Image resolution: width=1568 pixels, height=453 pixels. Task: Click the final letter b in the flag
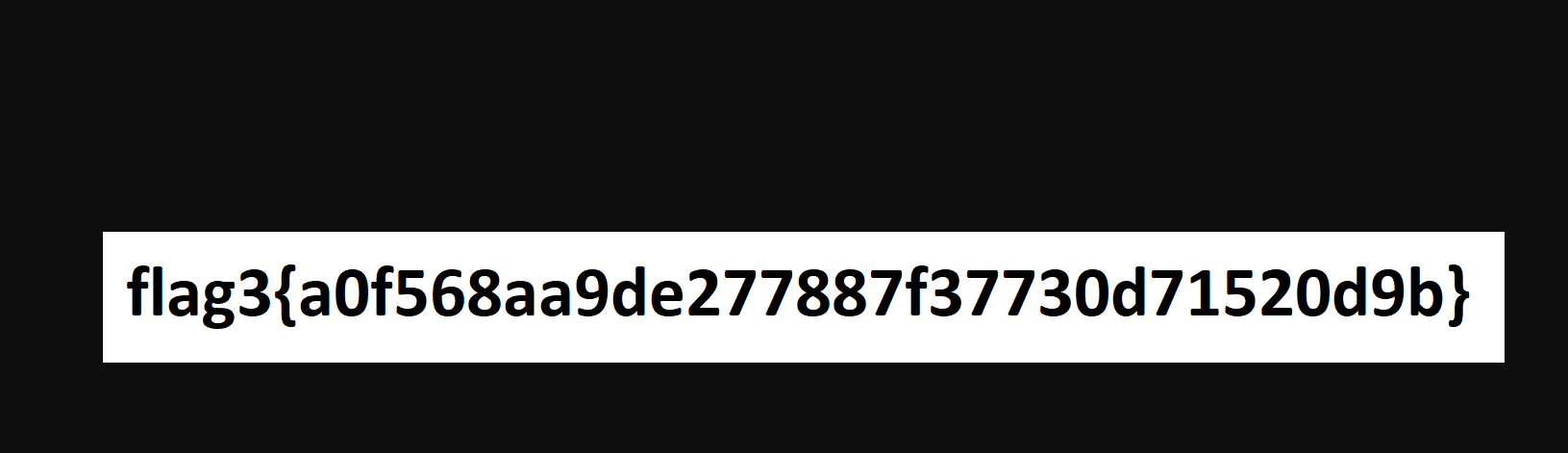(x=1424, y=294)
